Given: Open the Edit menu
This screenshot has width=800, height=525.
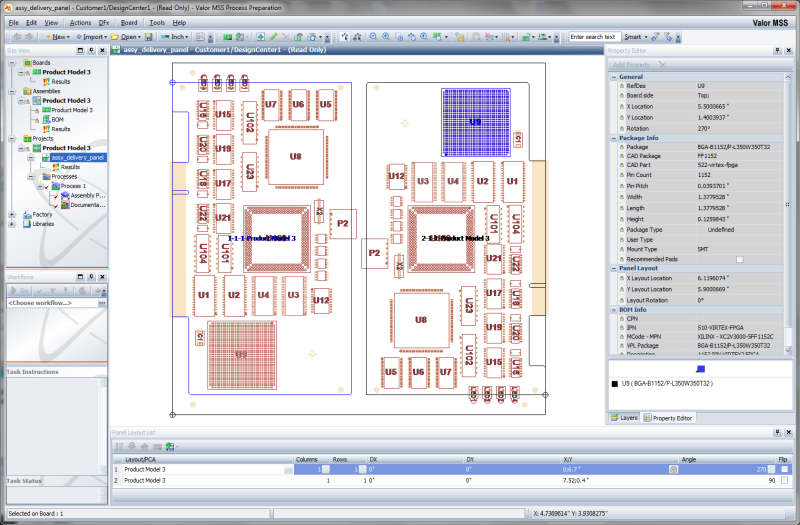Looking at the screenshot, I should coord(32,22).
